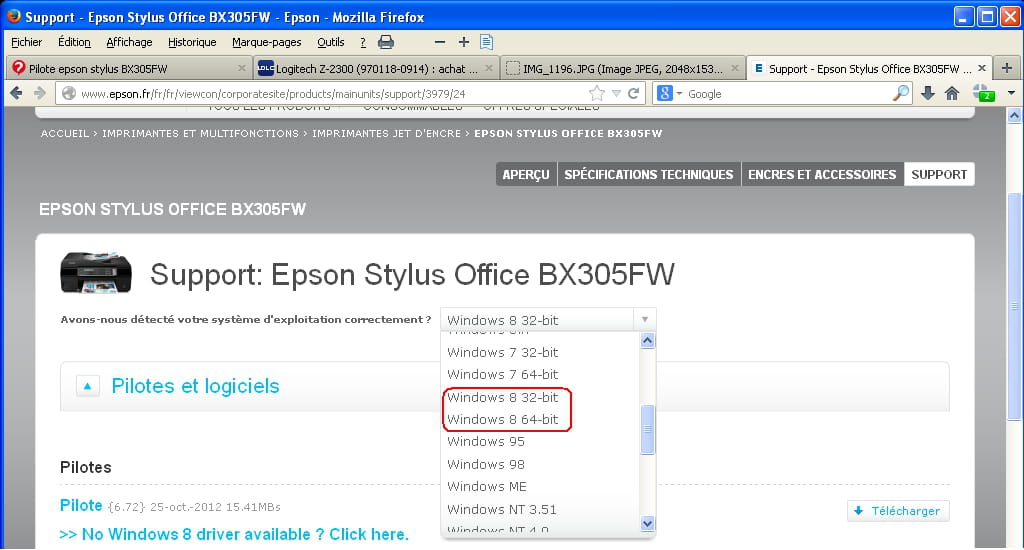Open the Fichier menu
The width and height of the screenshot is (1024, 550).
[27, 42]
